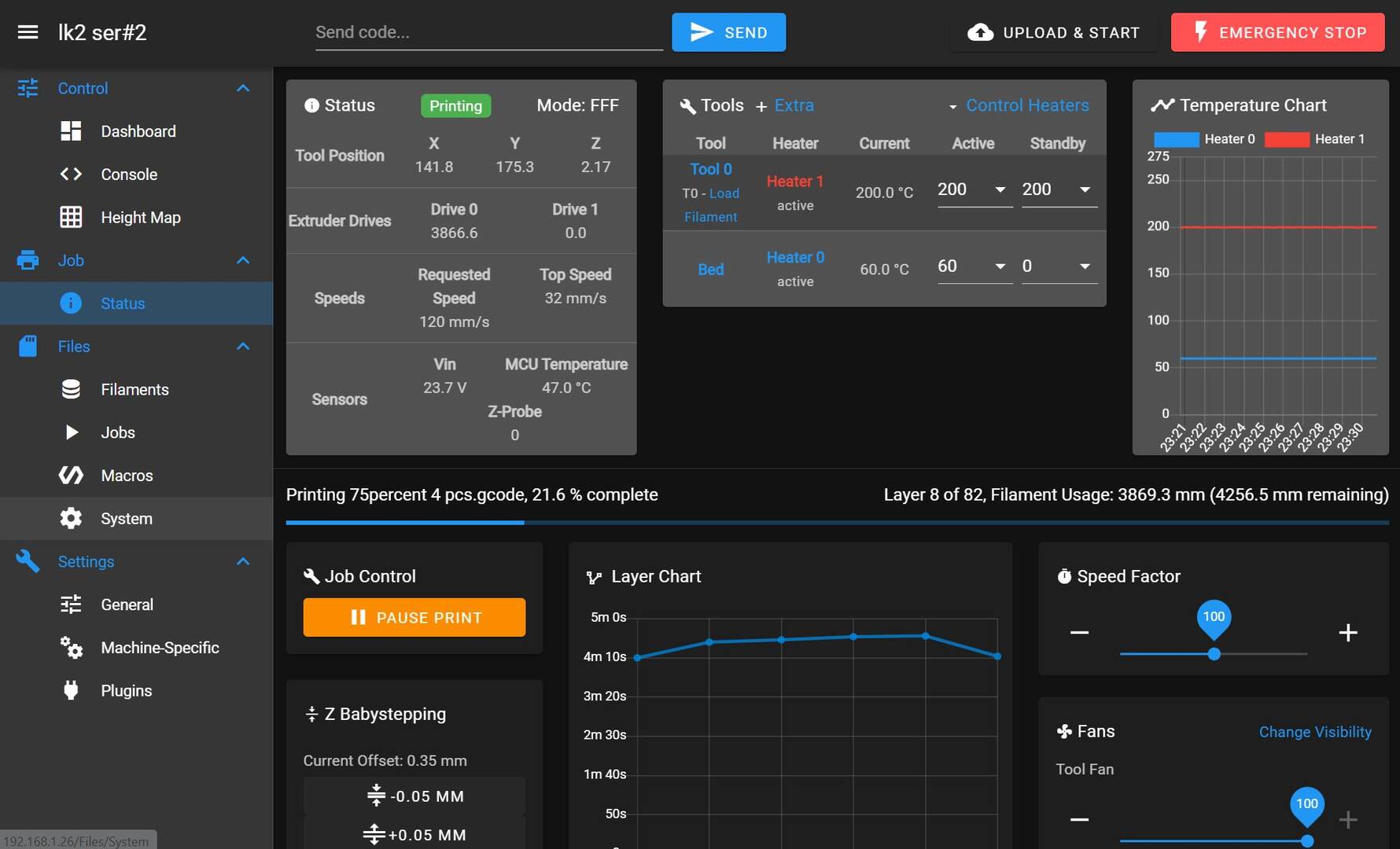
Task: Open the hamburger navigation menu
Action: point(28,32)
